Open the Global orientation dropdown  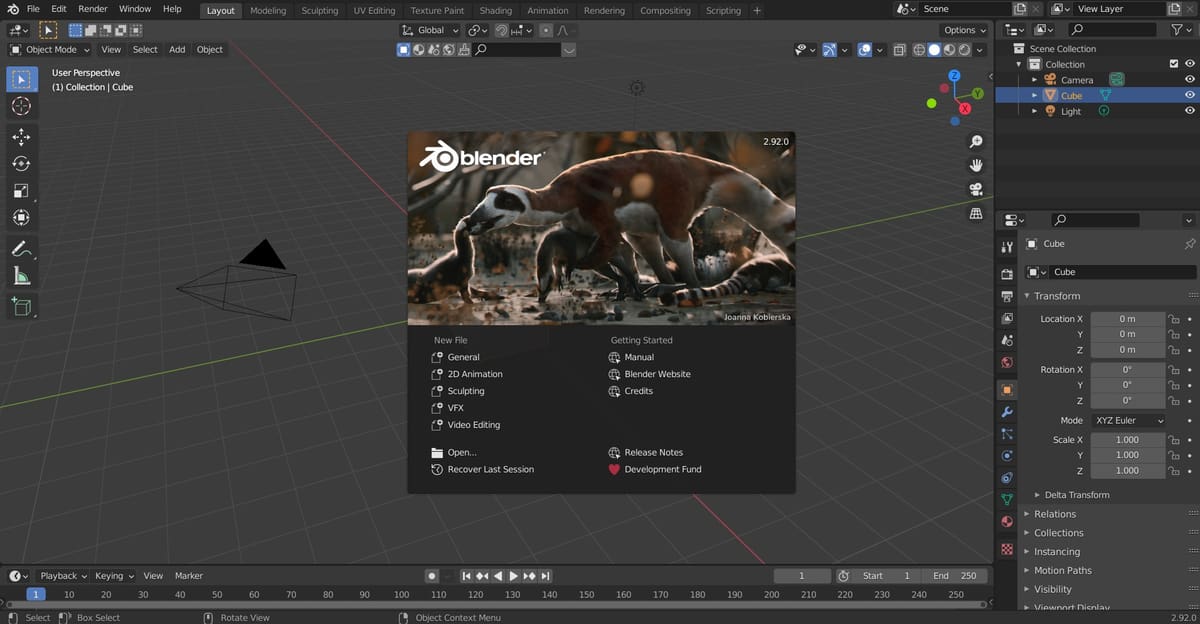[430, 30]
